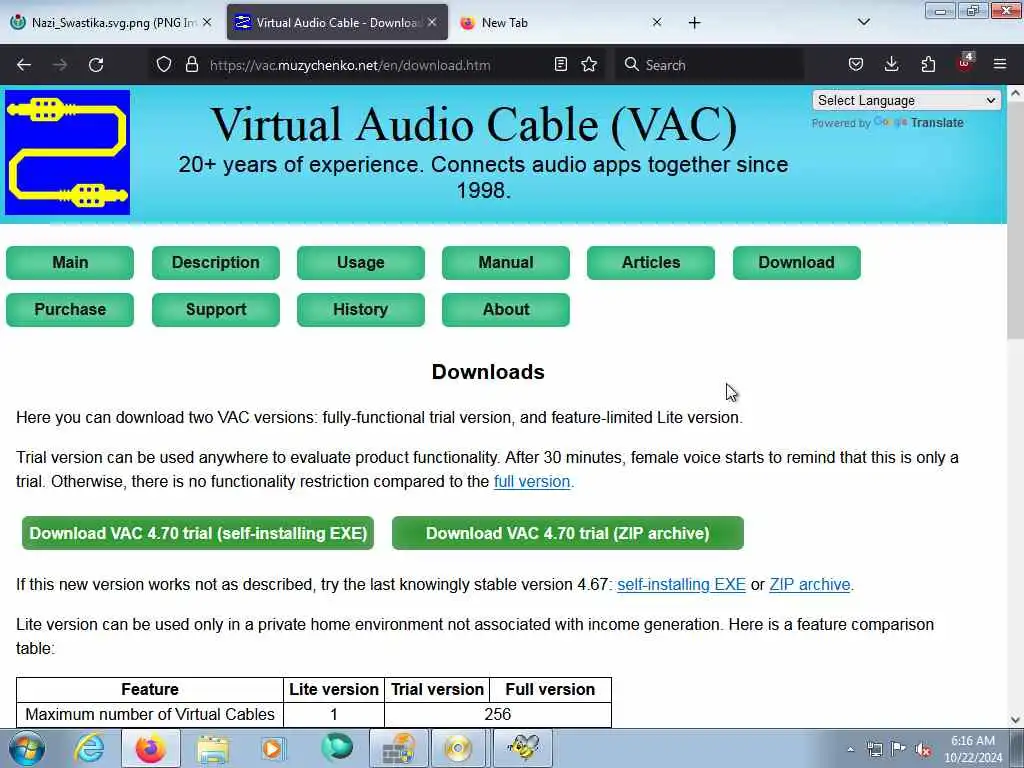
Task: Click Firefox icon in the taskbar
Action: (x=150, y=748)
